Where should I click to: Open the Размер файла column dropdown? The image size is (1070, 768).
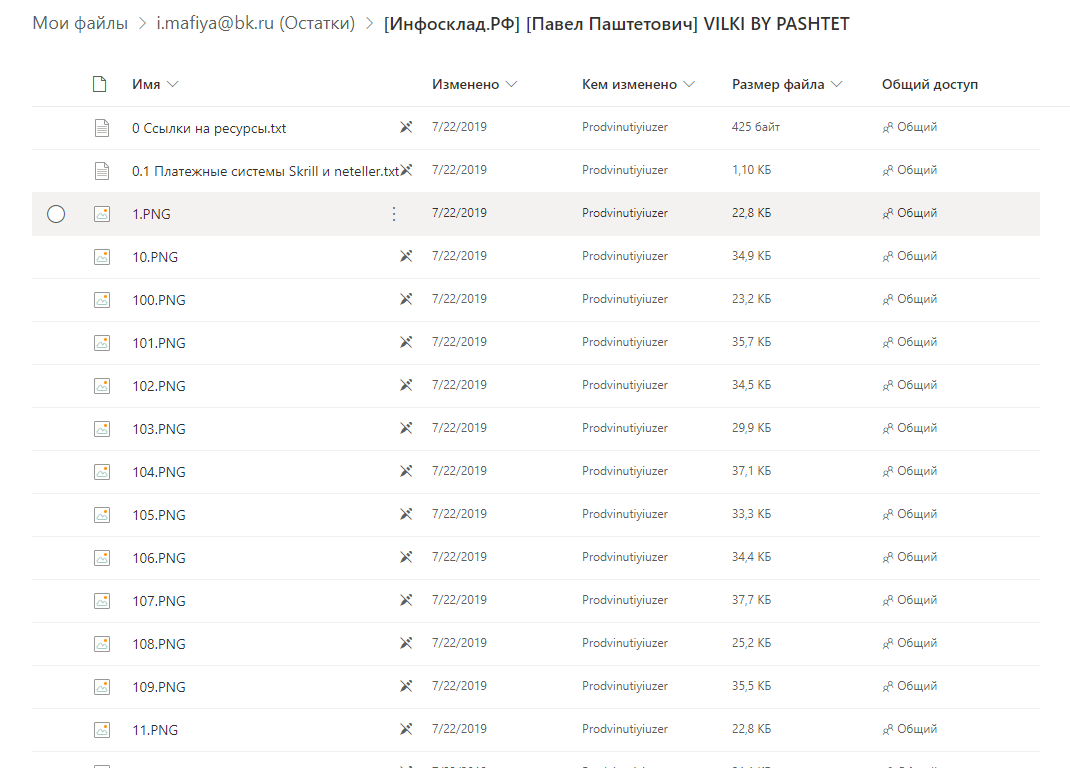click(837, 84)
